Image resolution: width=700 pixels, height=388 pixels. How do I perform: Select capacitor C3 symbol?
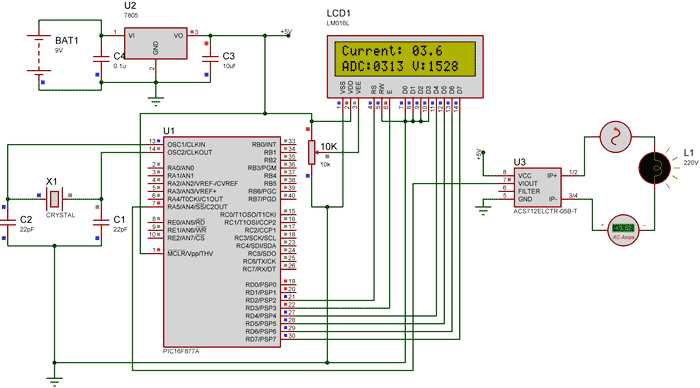(210, 58)
